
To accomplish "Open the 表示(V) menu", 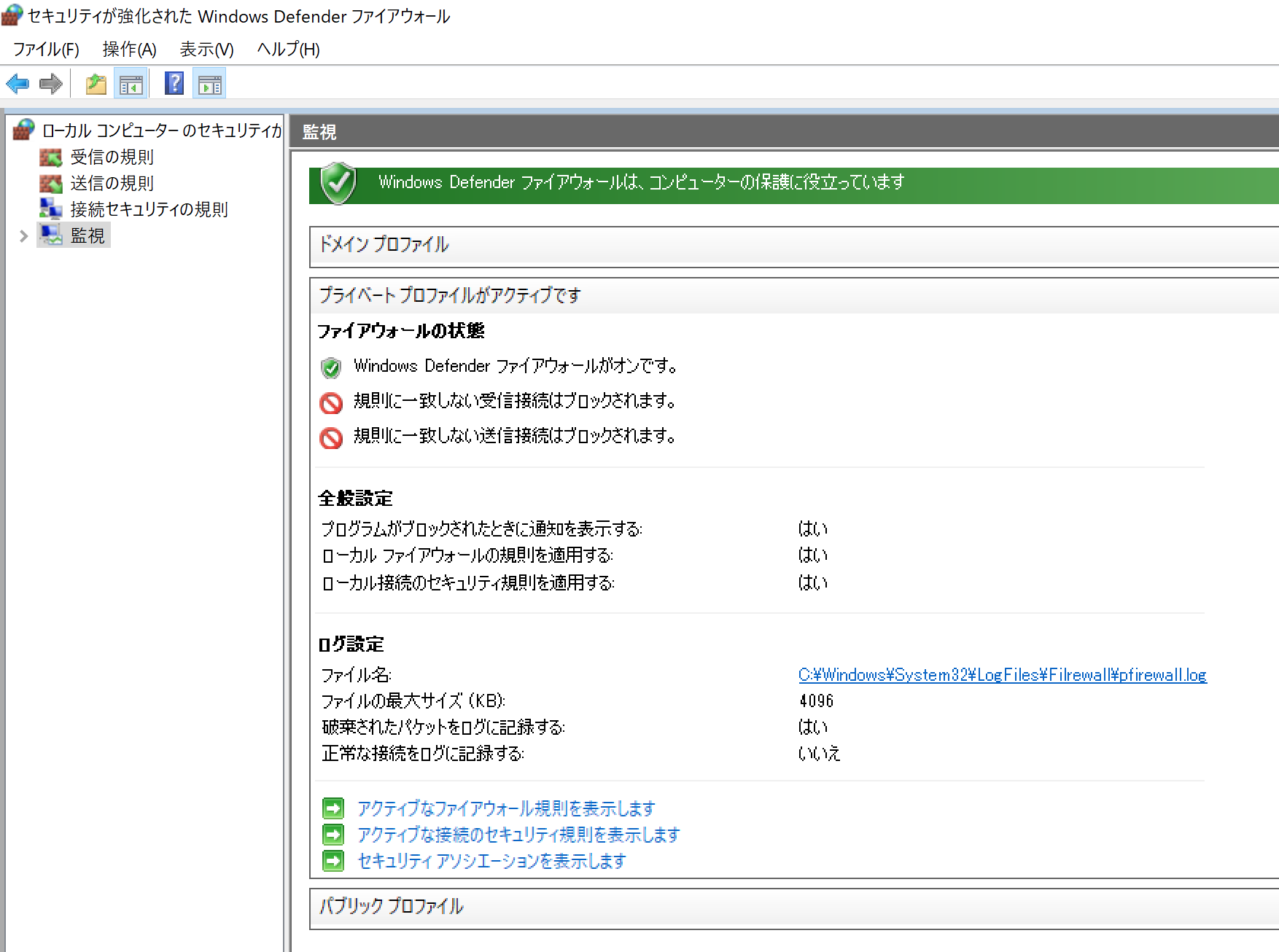I will [x=206, y=49].
